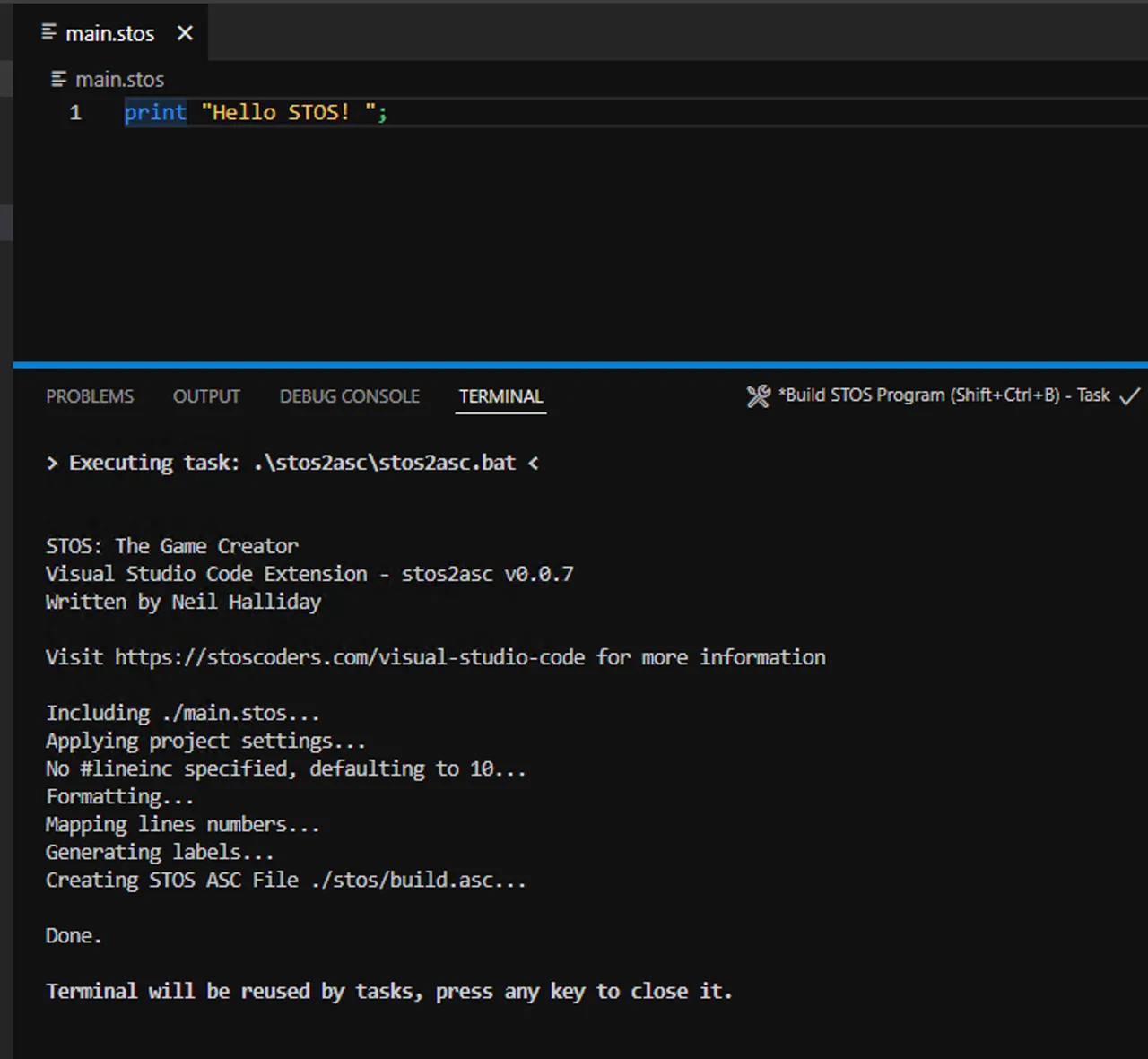
Task: Click the "No #lineinc specified" line
Action: [286, 768]
